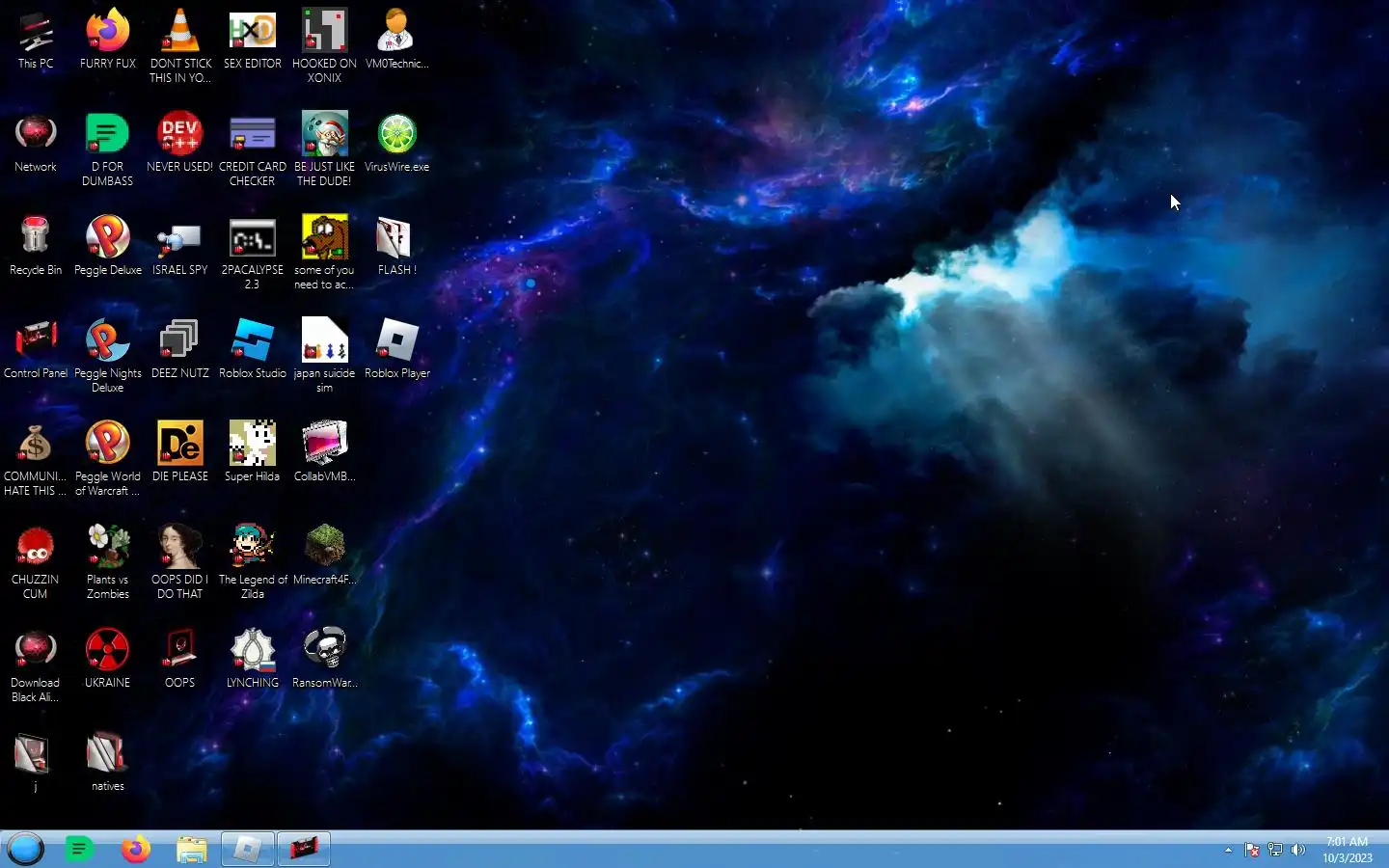Select the Peggle World of Warcraft shortcut

click(x=108, y=459)
